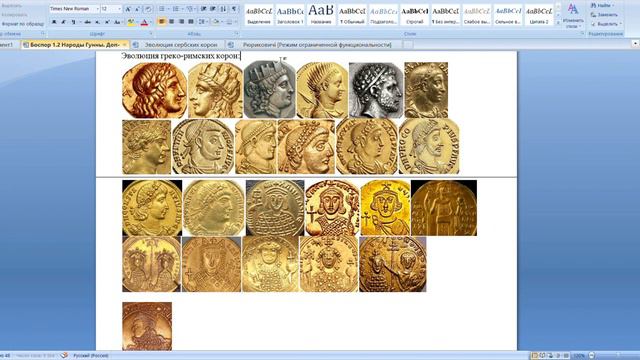Apply superscript formatting

click(x=107, y=22)
